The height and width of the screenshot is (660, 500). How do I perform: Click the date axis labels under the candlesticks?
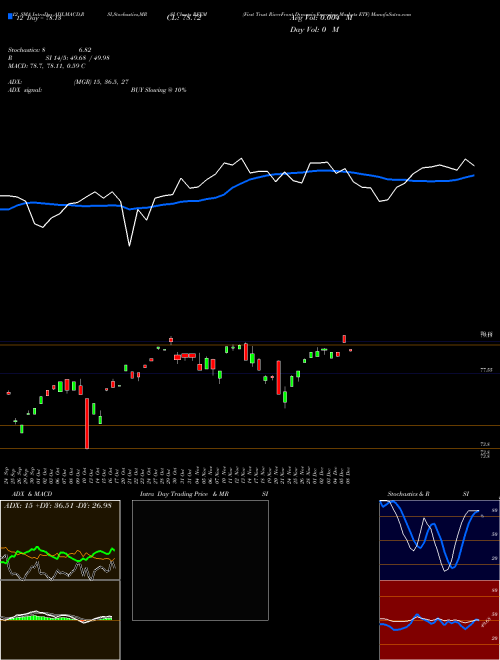tap(178, 474)
